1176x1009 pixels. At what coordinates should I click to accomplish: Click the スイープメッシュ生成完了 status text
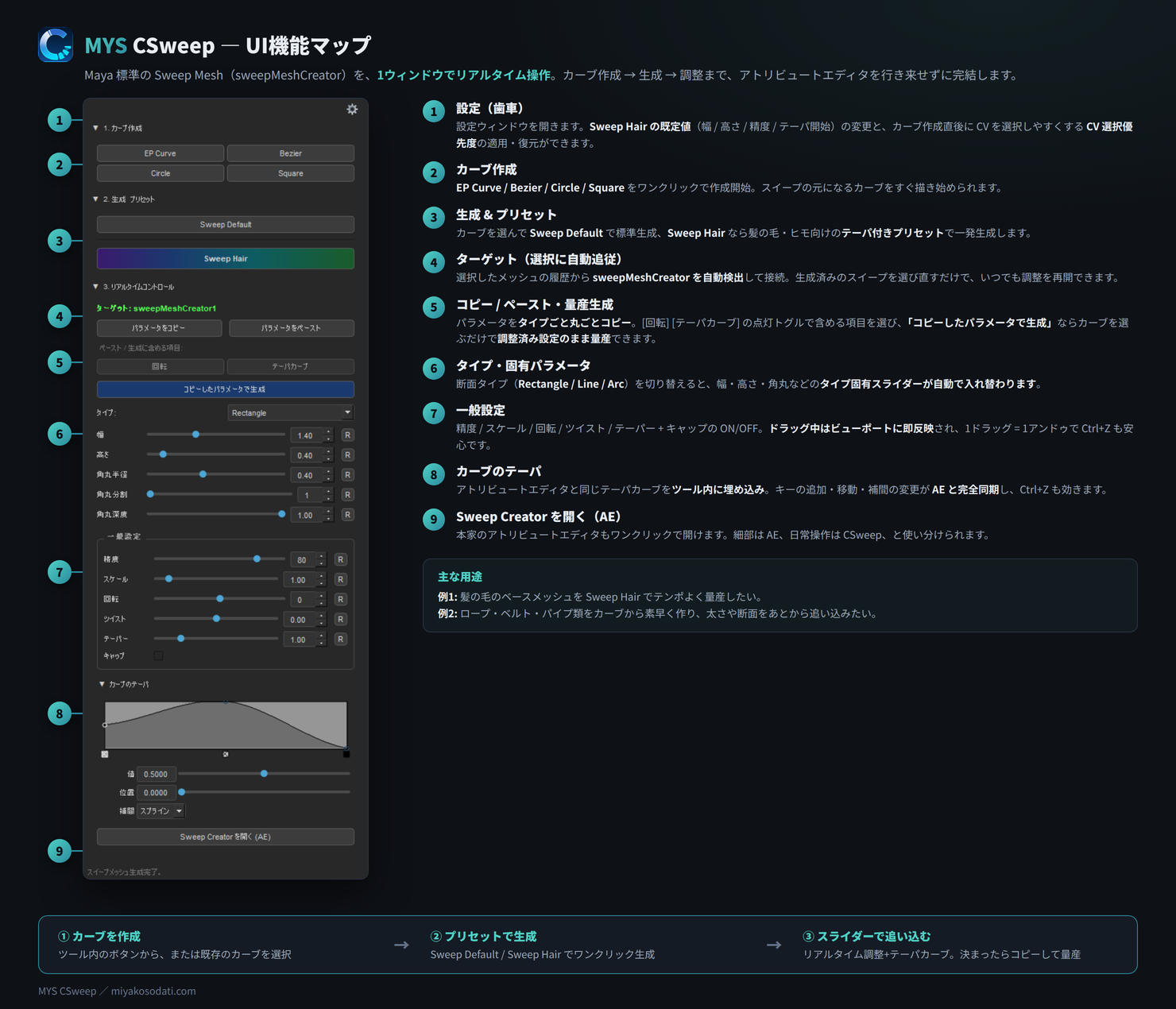(x=124, y=872)
